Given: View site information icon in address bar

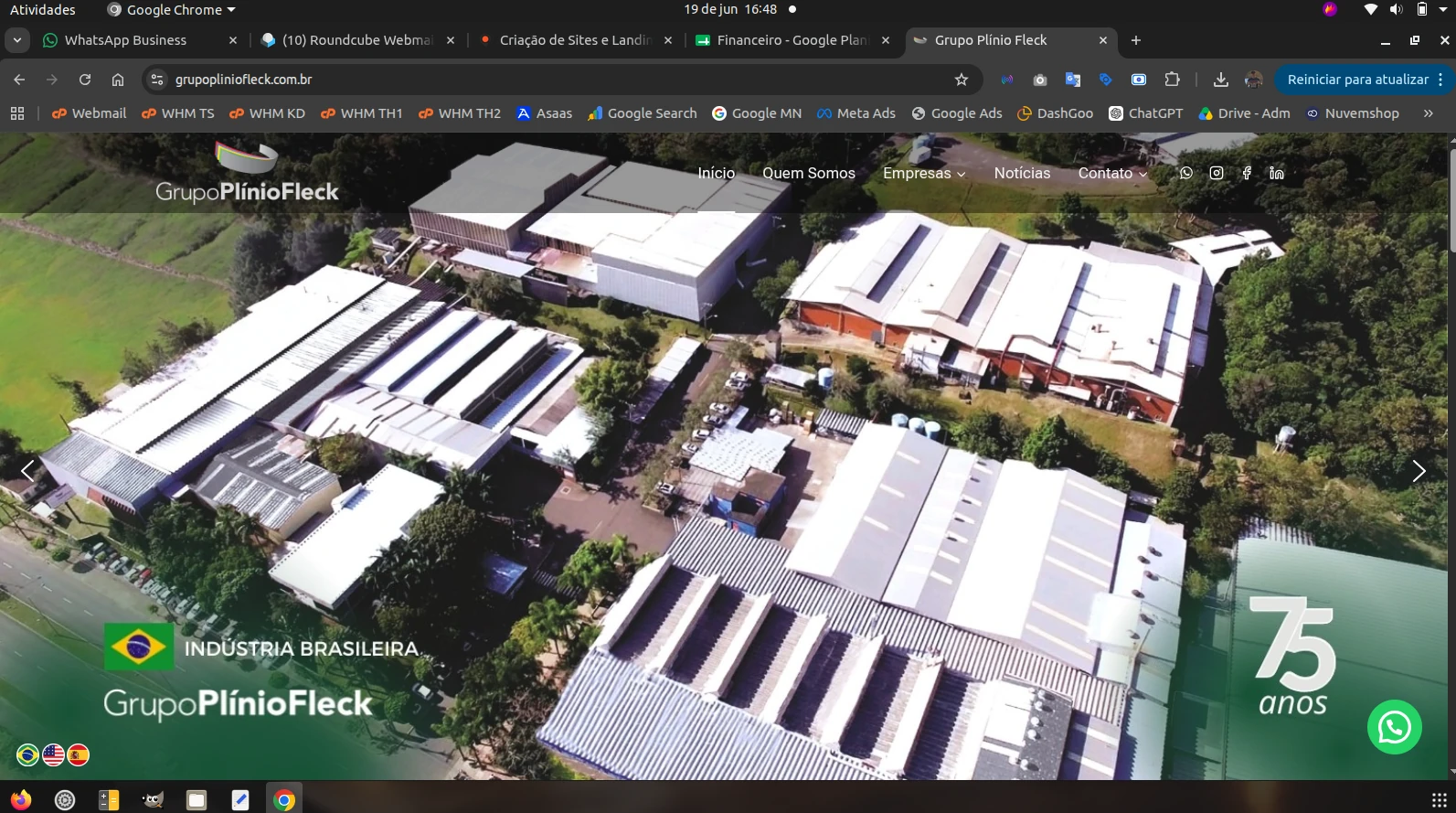Looking at the screenshot, I should (x=157, y=80).
